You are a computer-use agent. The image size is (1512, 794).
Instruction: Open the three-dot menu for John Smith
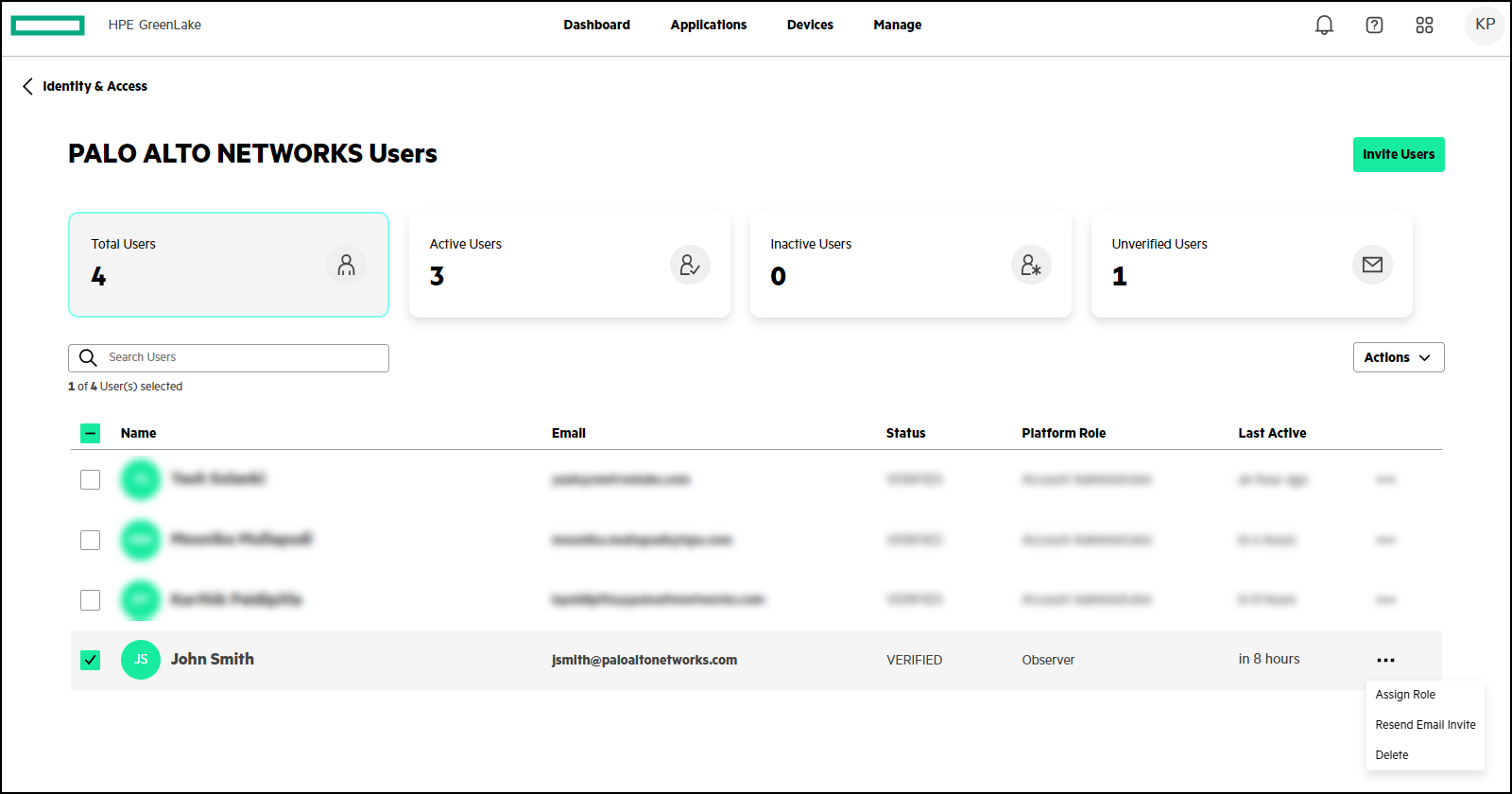(1385, 660)
